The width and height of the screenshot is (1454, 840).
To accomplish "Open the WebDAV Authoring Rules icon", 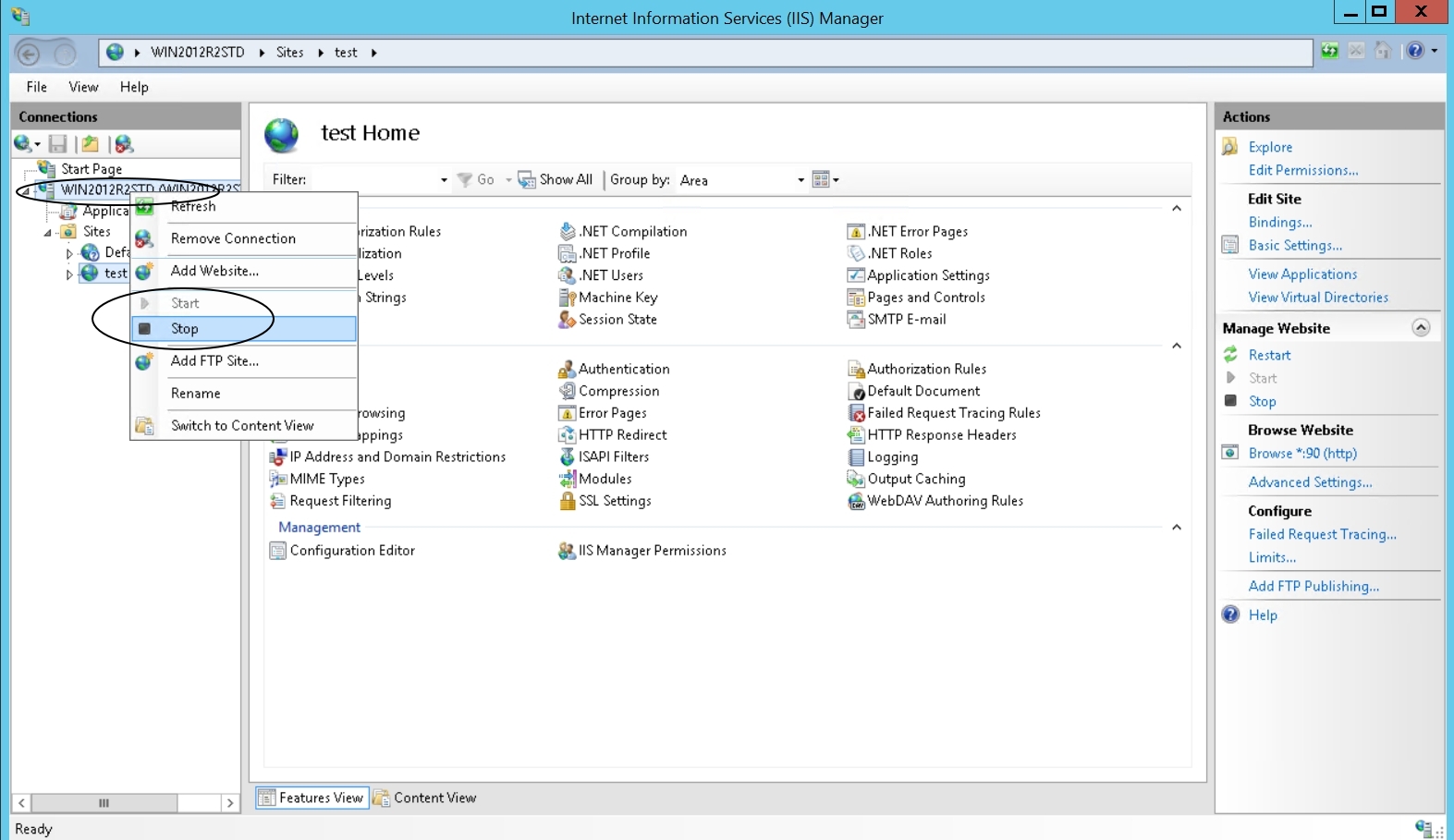I will (x=856, y=501).
